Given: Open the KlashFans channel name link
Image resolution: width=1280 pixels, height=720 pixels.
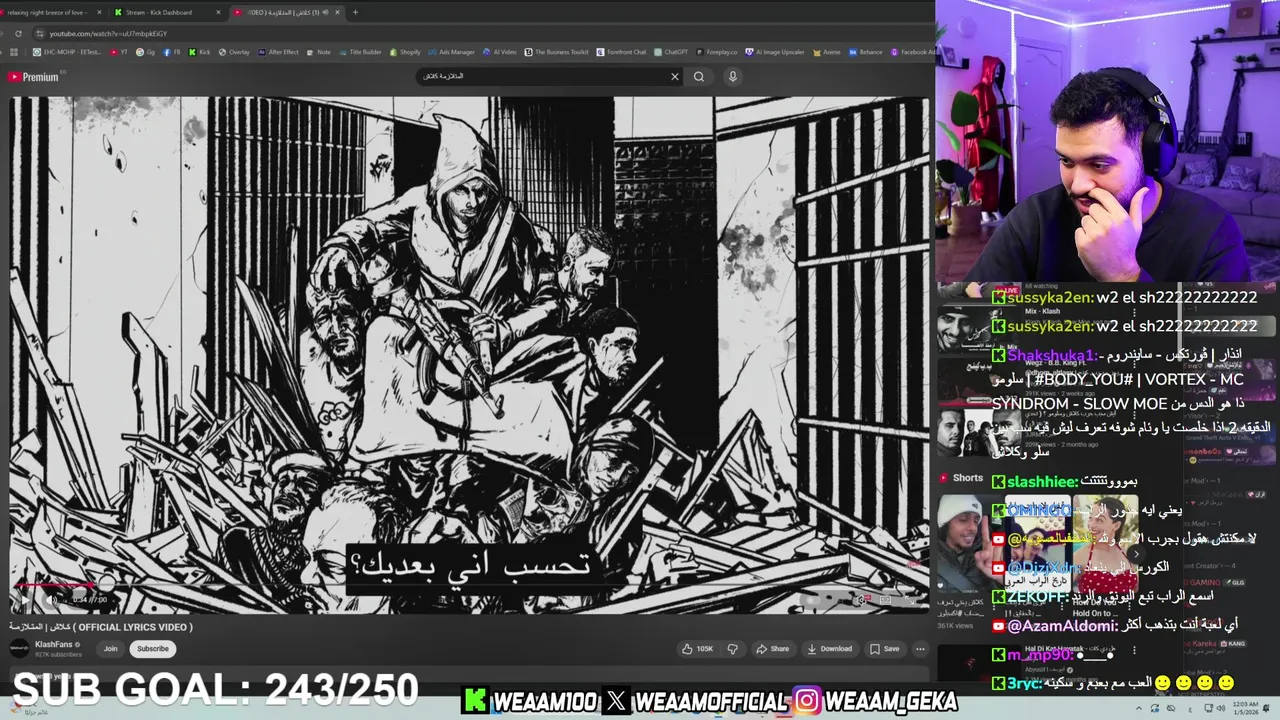Looking at the screenshot, I should pos(53,645).
